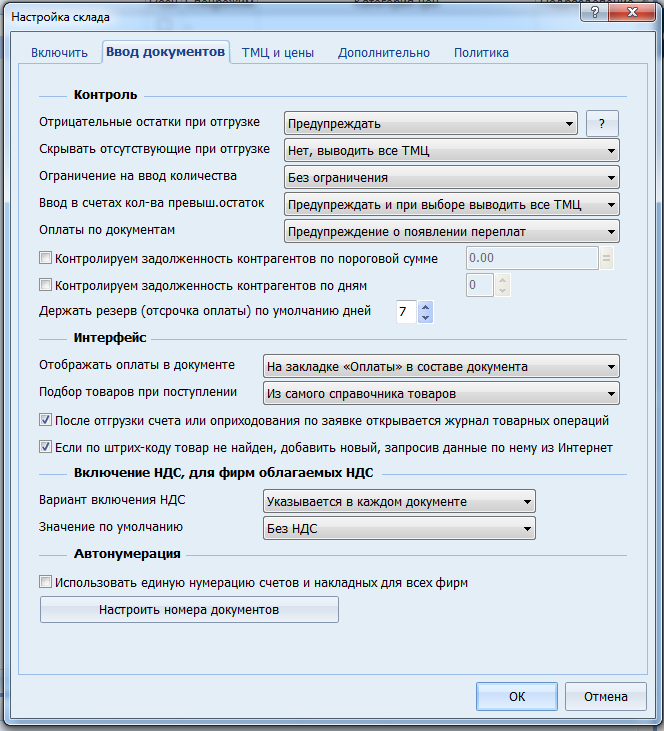
Task: Go to the Политика tab
Action: click(x=481, y=53)
